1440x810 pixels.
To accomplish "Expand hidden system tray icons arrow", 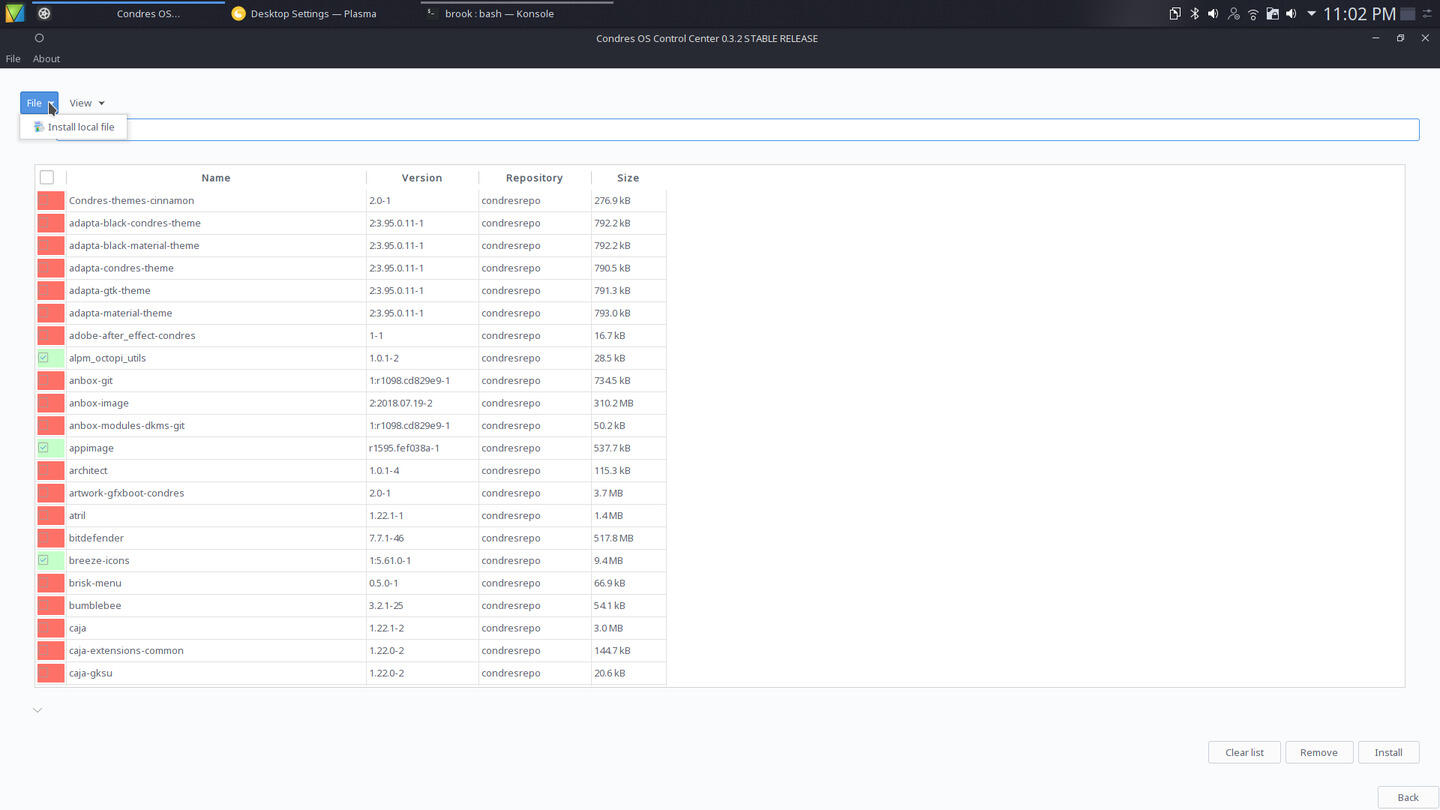I will (1311, 14).
